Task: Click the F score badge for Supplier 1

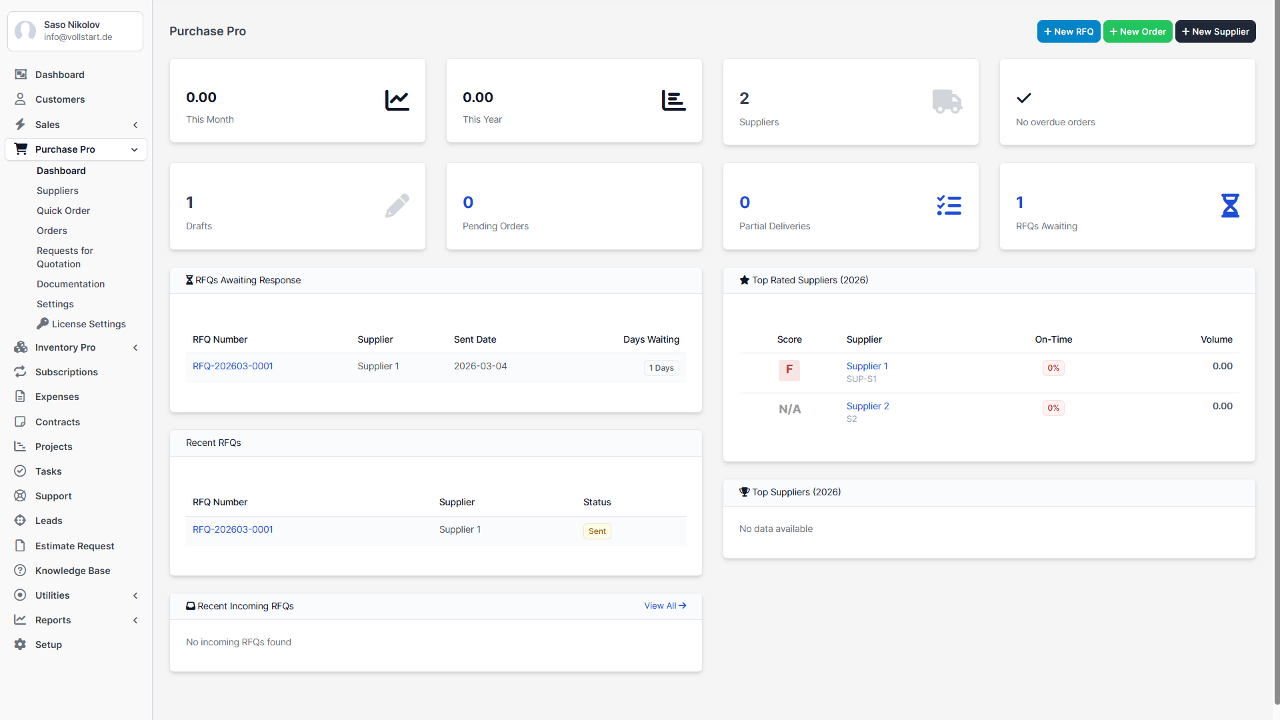Action: tap(789, 370)
